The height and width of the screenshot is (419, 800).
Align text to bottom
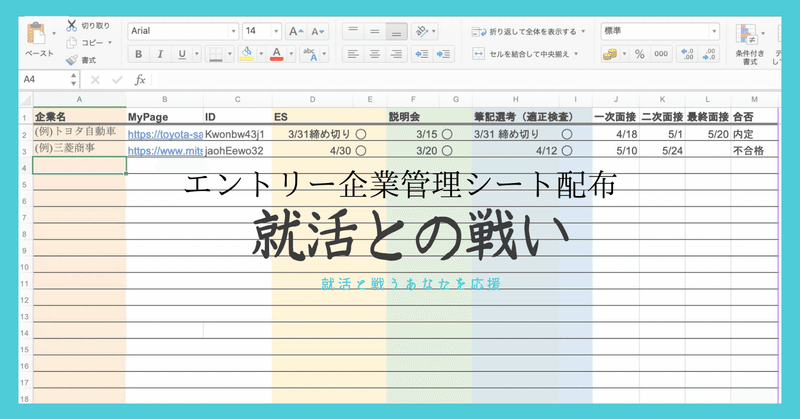click(x=396, y=32)
